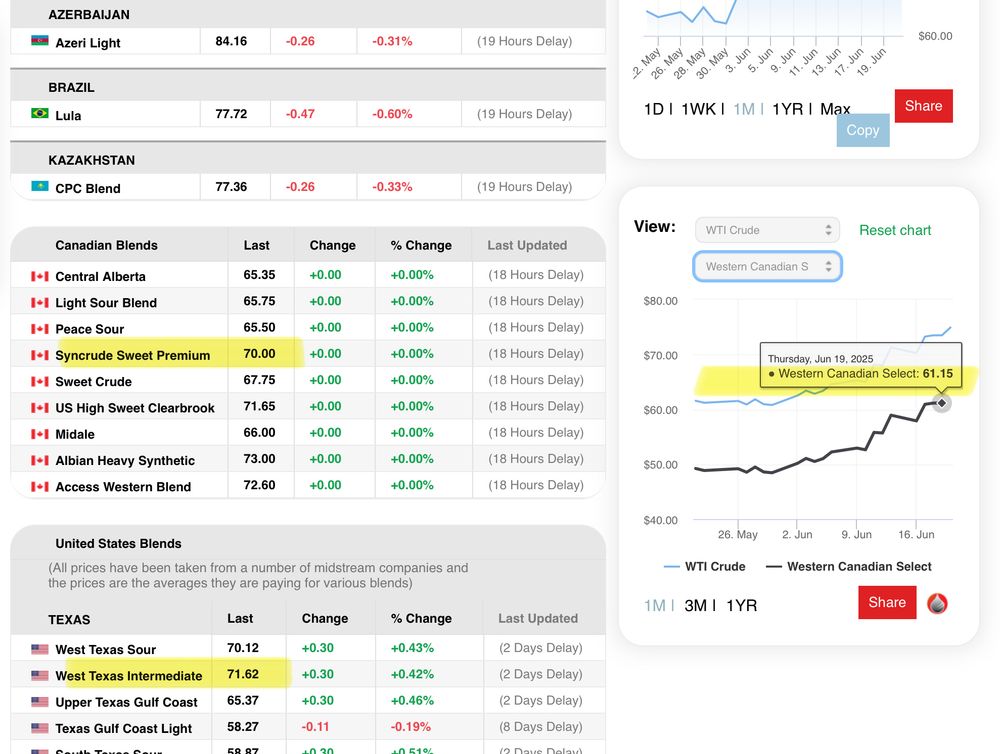1000x754 pixels.
Task: Open the WTI Crude view dropdown
Action: coord(767,230)
